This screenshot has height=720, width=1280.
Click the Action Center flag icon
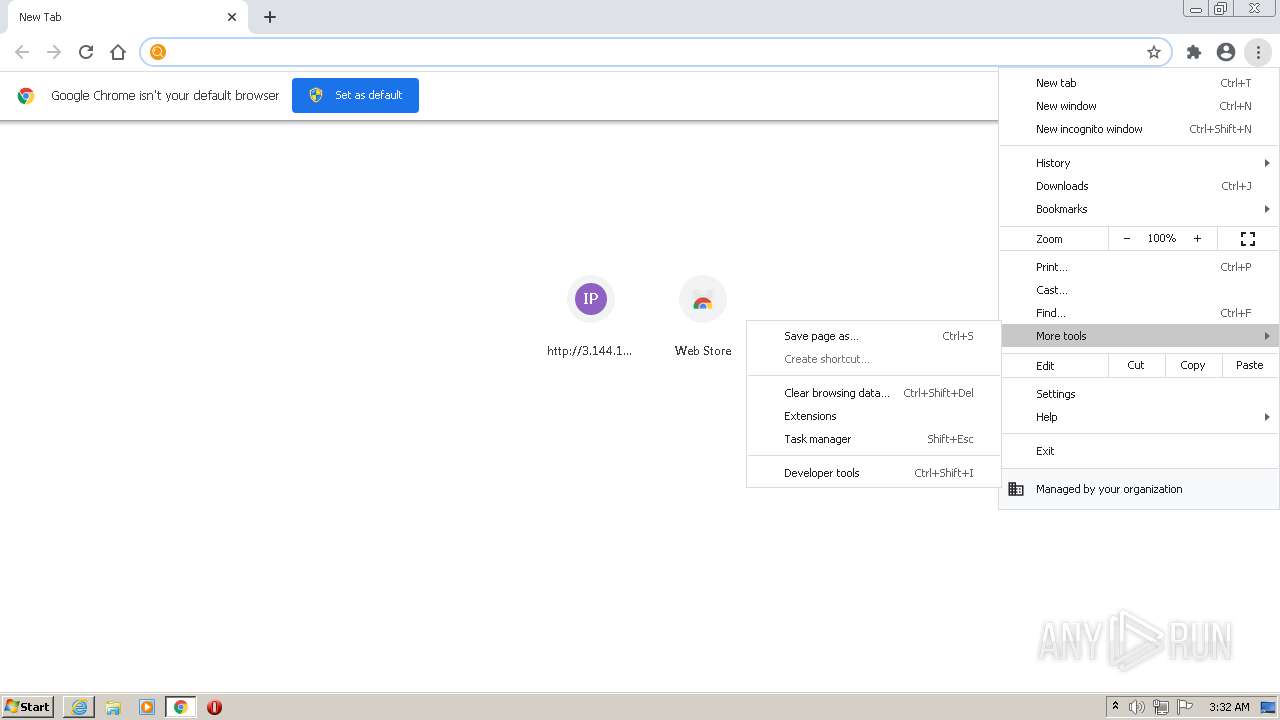1185,707
